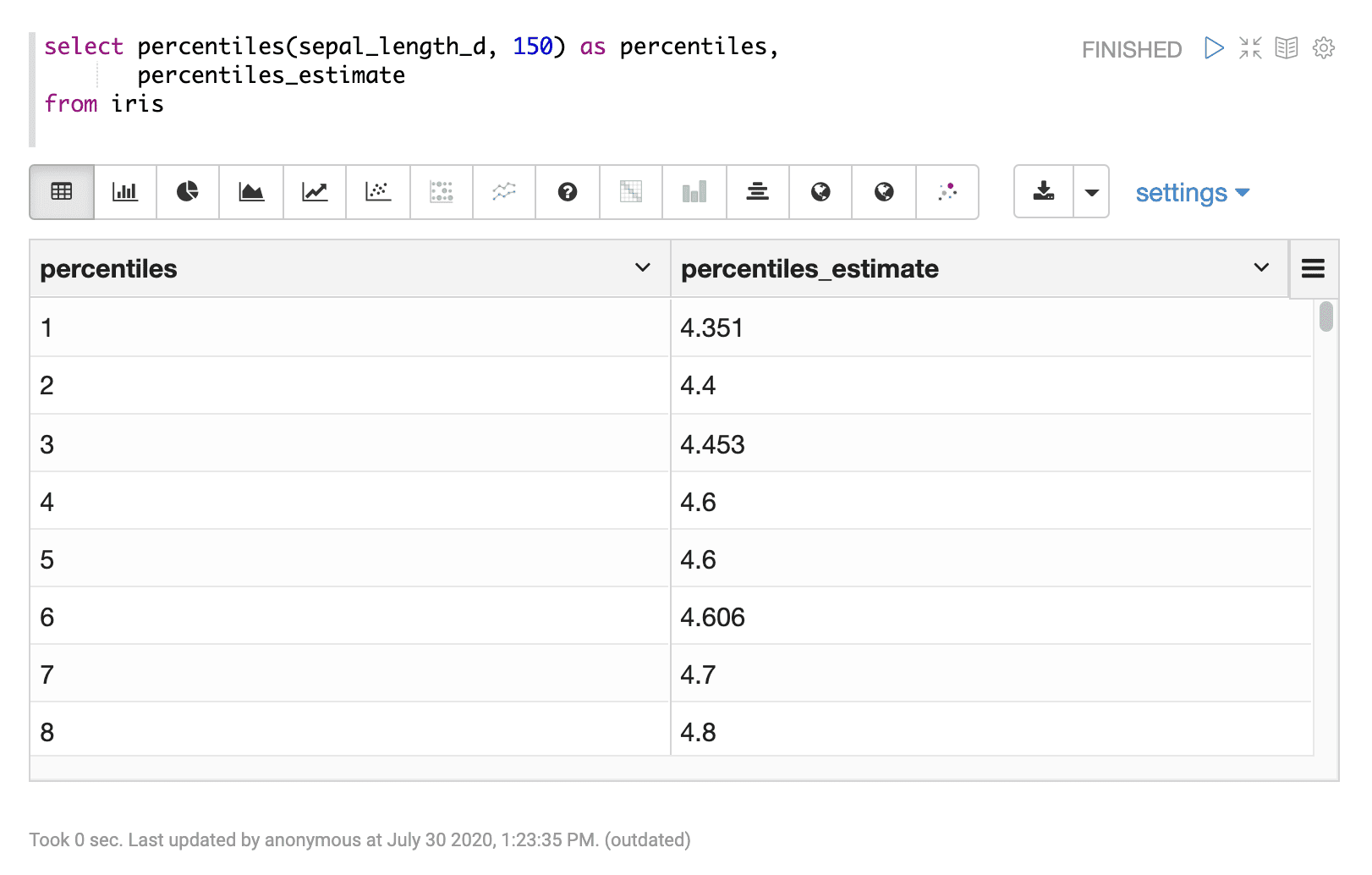Click the globe map visualization icon
Viewport: 1372px width, 875px height.
coord(820,192)
